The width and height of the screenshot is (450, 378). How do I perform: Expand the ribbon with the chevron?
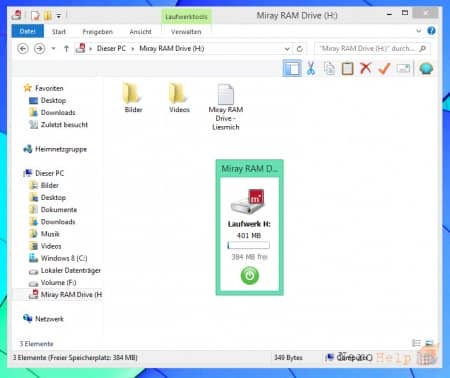(418, 31)
